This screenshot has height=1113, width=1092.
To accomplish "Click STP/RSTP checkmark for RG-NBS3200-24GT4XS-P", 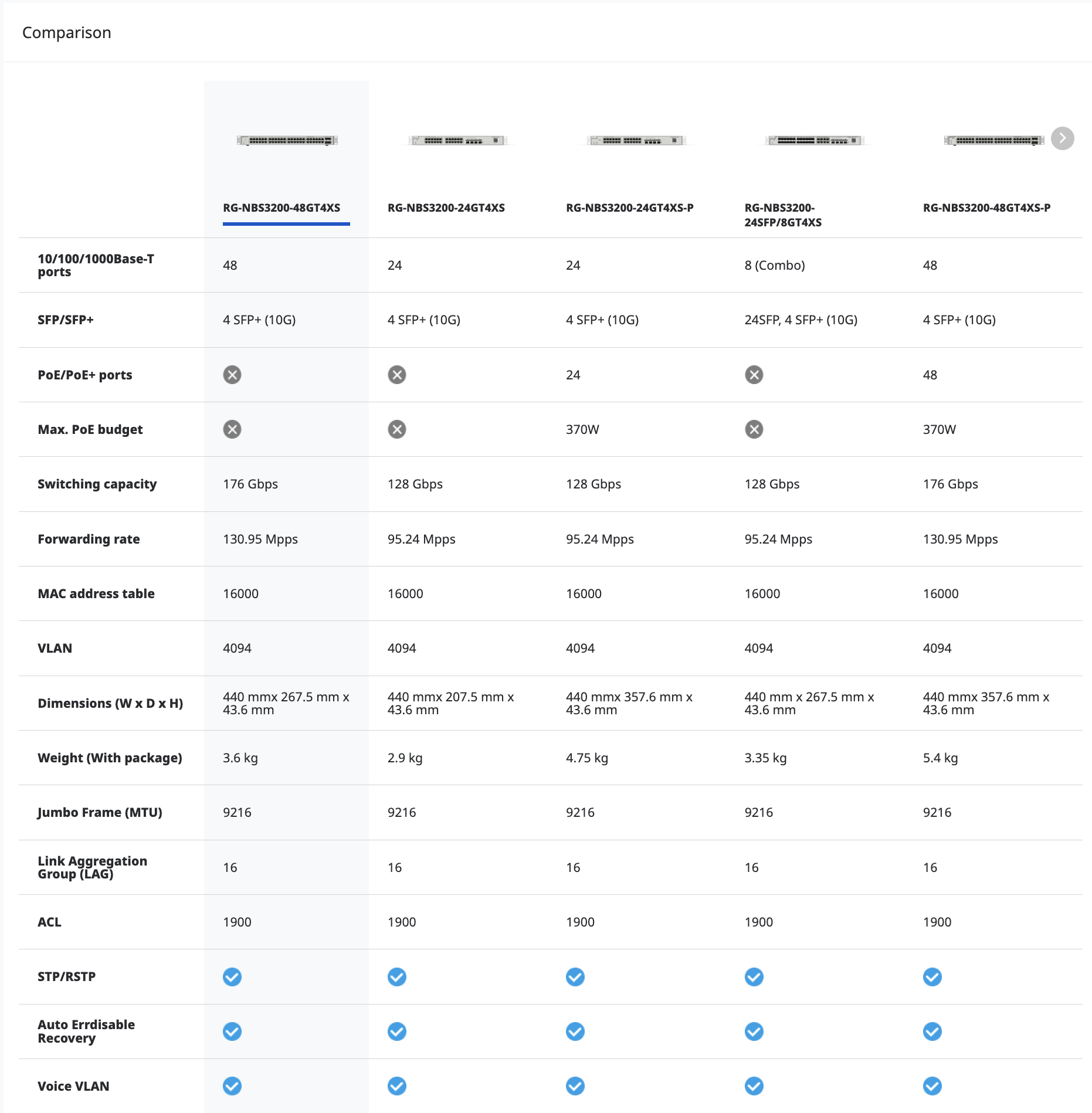I will point(575,977).
